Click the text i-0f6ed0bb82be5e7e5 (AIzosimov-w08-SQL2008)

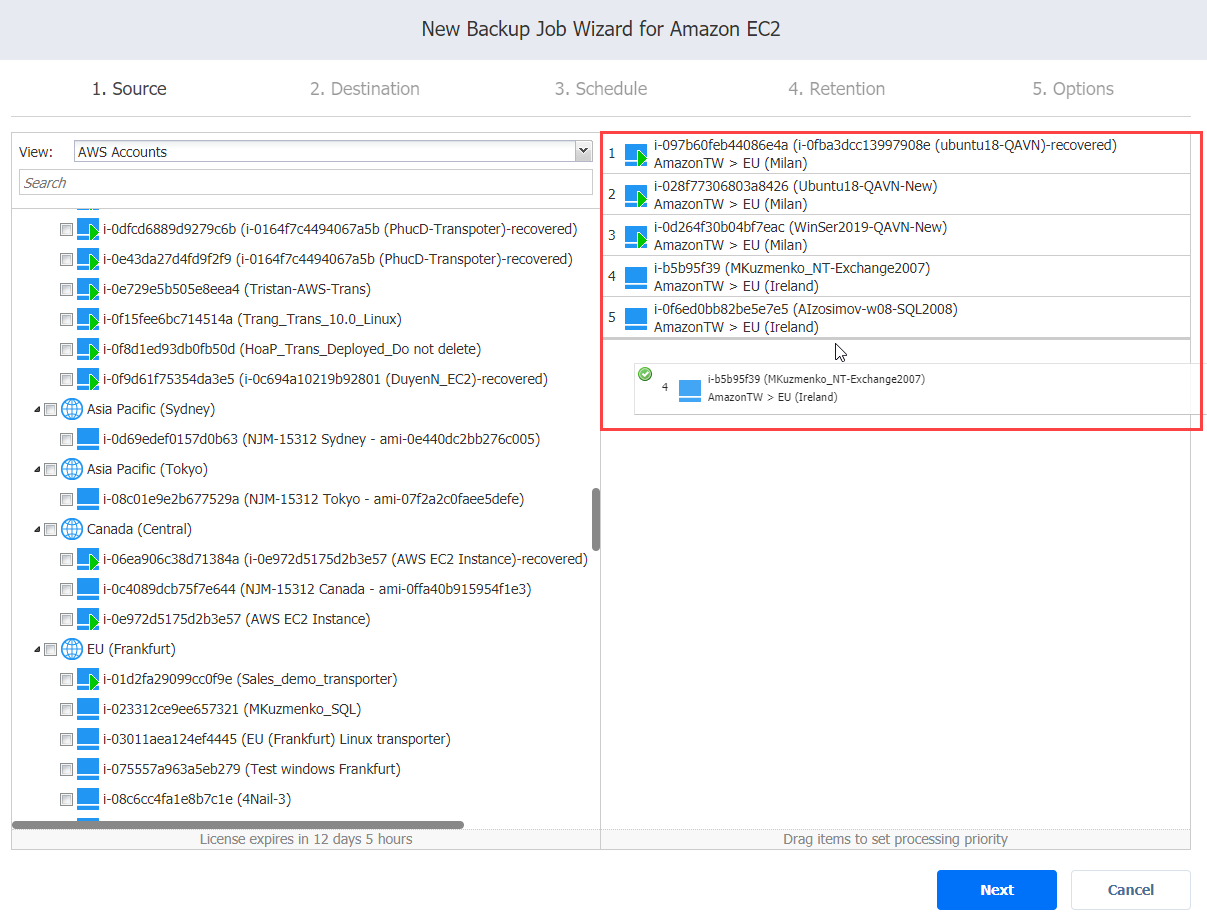pos(806,310)
